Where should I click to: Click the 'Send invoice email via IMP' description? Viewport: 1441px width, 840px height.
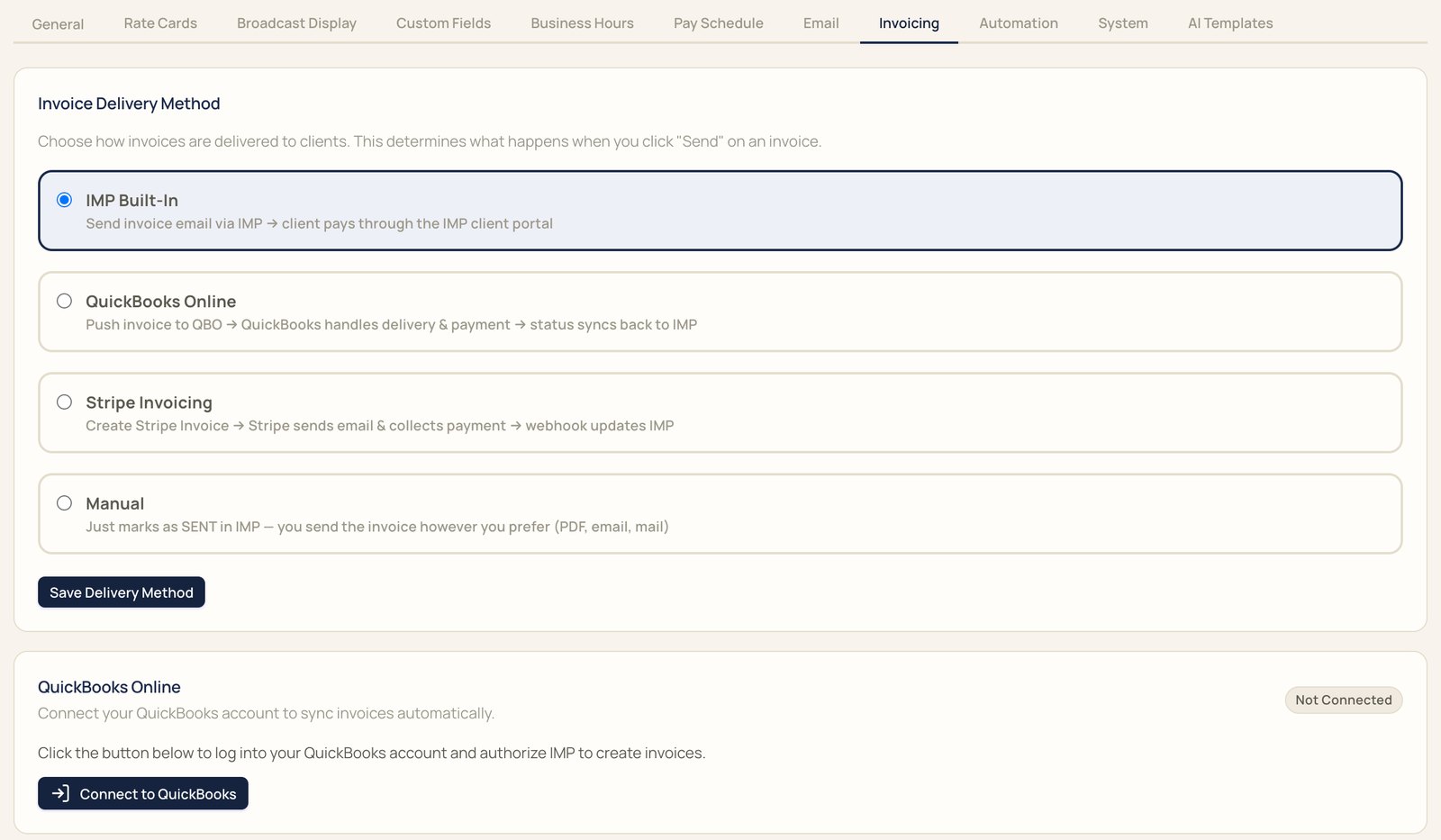pyautogui.click(x=319, y=224)
